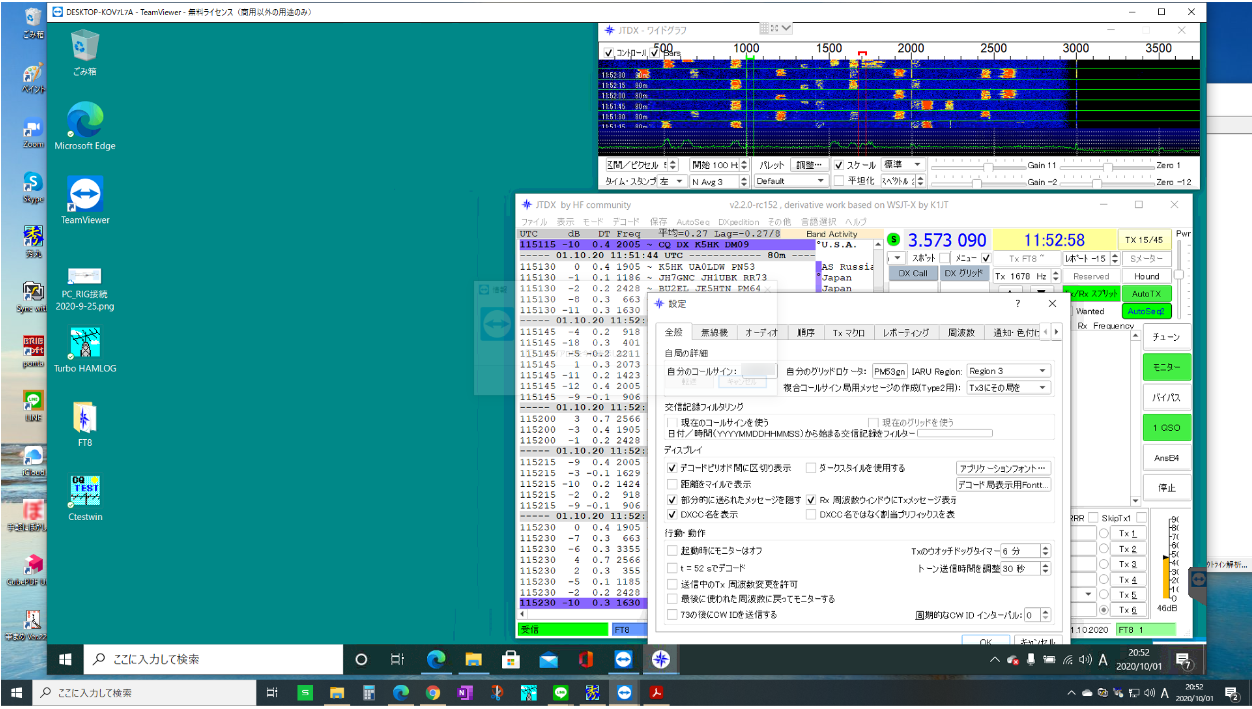The image size is (1252, 709).
Task: Open Cortana circle in remote taskbar
Action: [x=361, y=659]
